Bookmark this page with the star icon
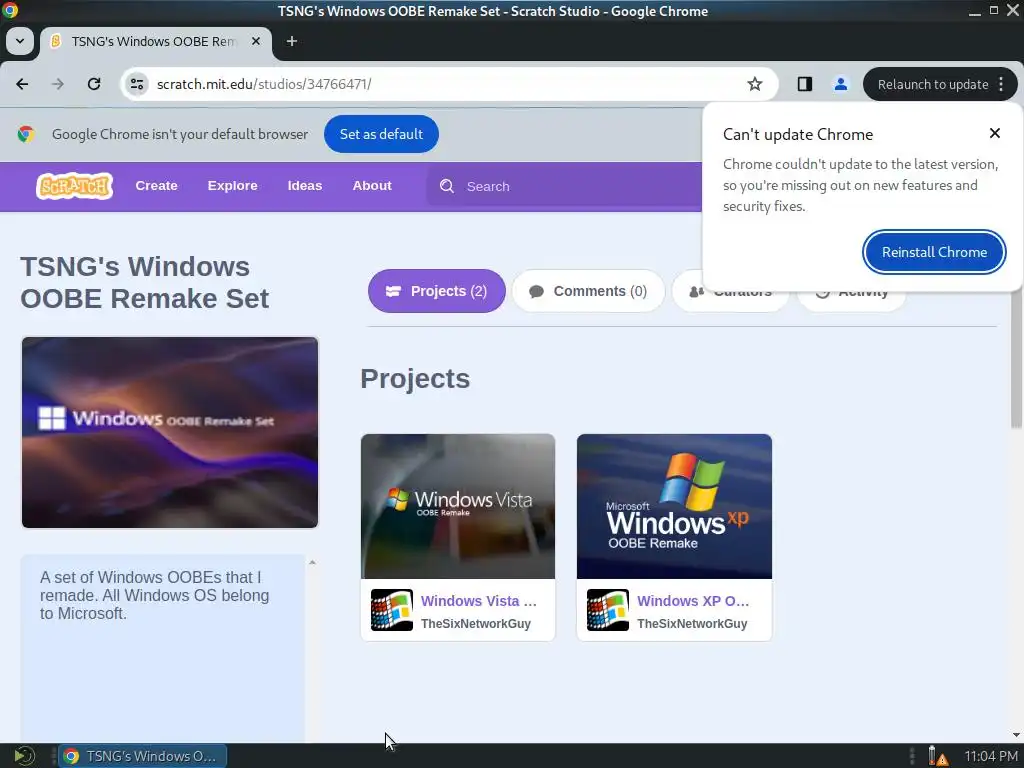The height and width of the screenshot is (768, 1024). click(x=754, y=84)
